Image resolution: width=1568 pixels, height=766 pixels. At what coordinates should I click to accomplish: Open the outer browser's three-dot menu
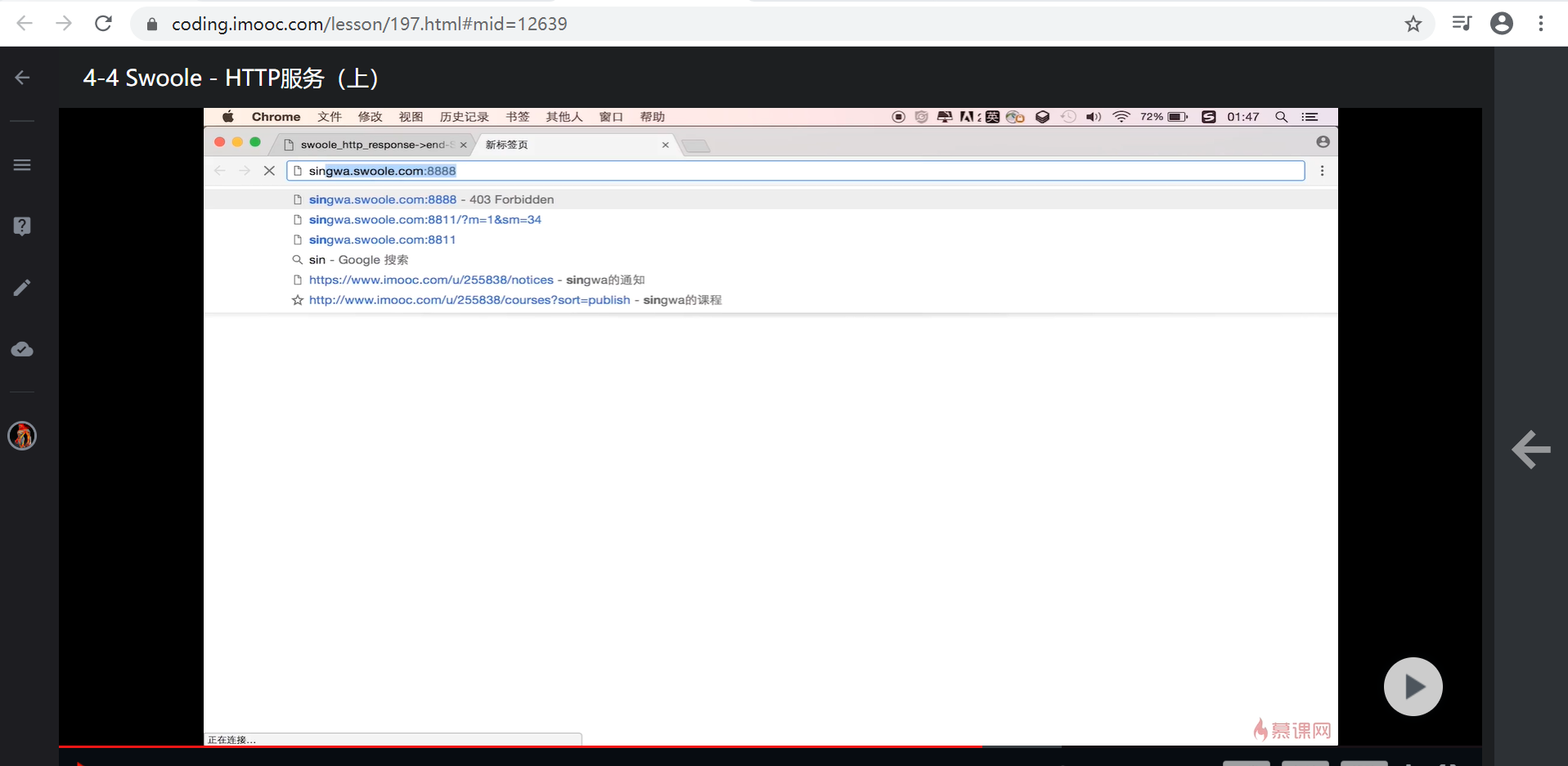[1541, 24]
